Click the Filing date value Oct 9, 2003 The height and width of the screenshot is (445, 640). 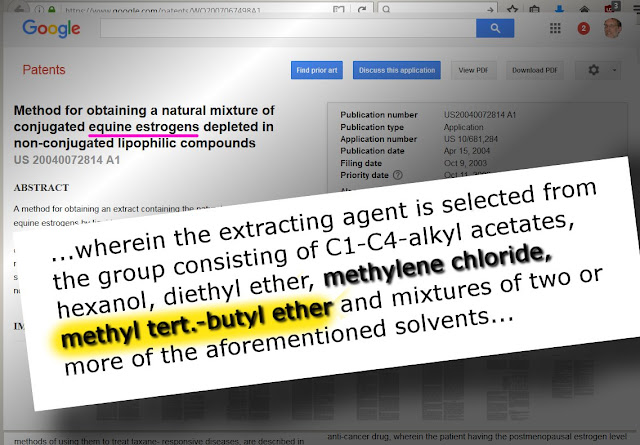point(465,163)
